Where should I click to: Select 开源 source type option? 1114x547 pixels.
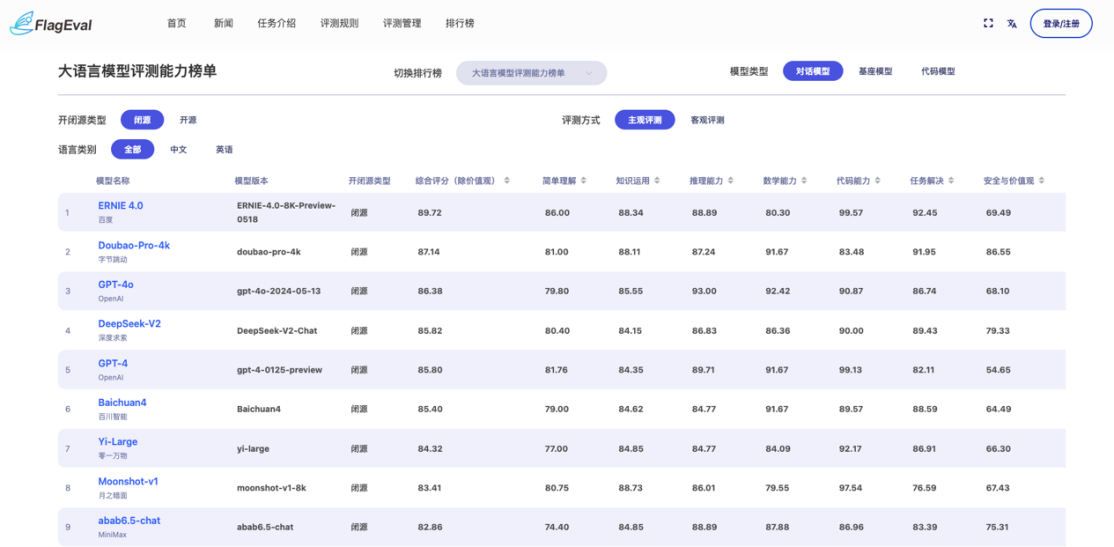pos(188,120)
